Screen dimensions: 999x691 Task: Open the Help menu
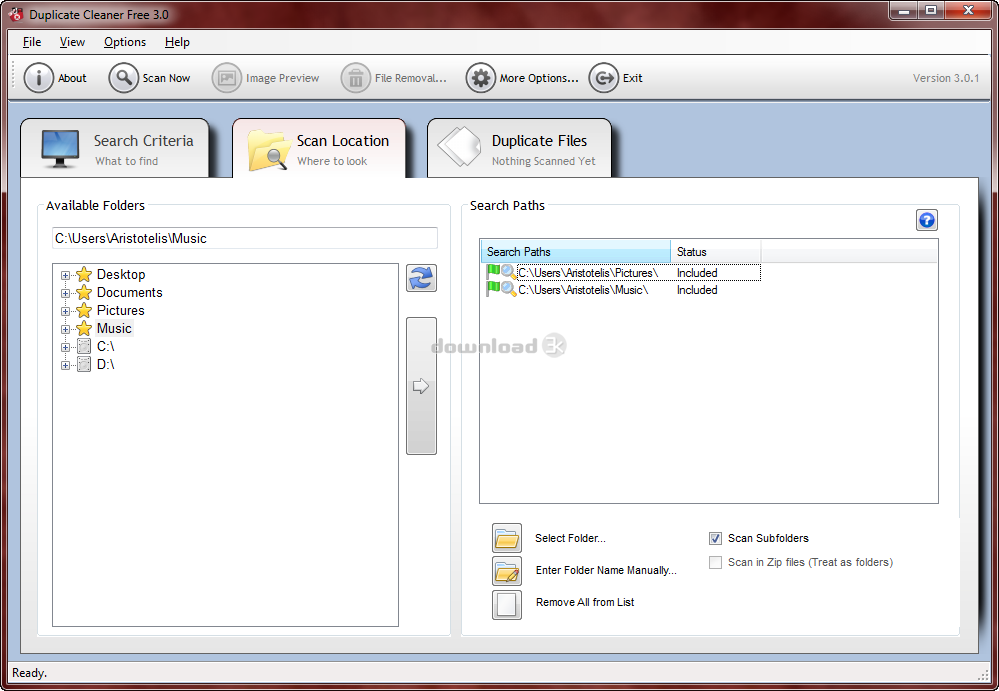coord(177,42)
